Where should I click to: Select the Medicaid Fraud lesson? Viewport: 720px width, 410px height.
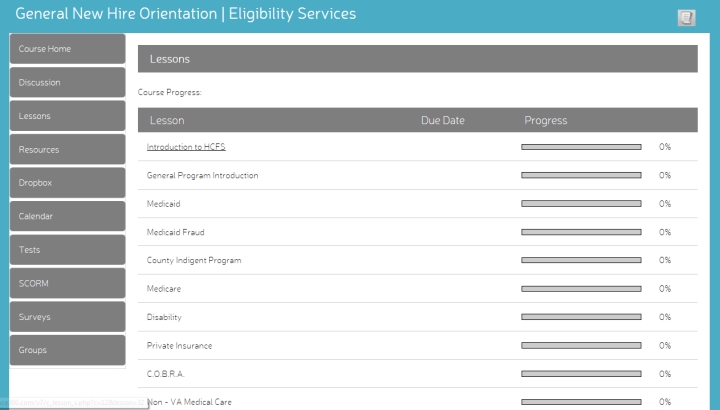tap(179, 232)
